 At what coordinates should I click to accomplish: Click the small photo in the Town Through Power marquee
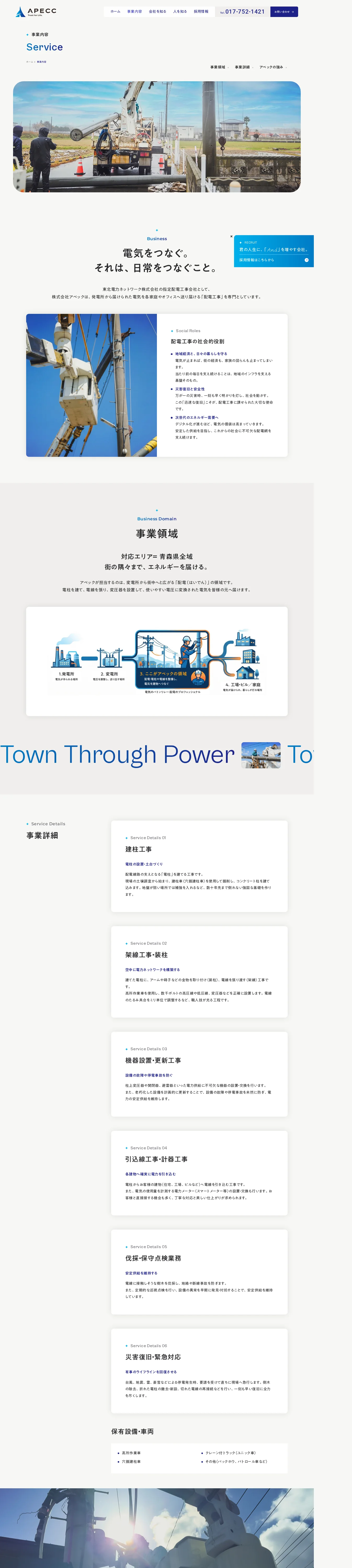[261, 755]
